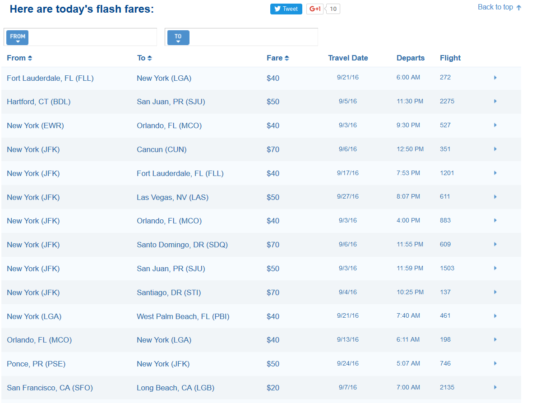Expand the JFK to Cancun row arrow
Viewport: 550px width, 403px height.
[x=495, y=149]
